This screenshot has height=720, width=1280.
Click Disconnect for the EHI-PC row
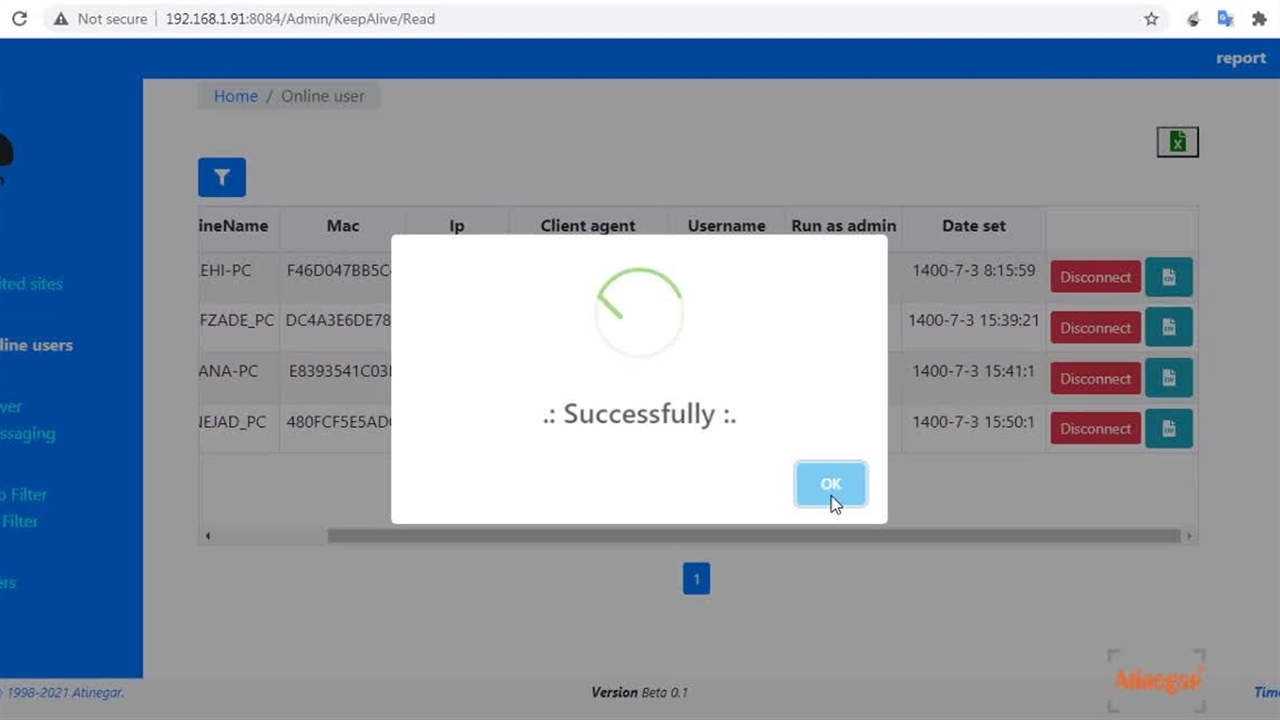tap(1095, 277)
